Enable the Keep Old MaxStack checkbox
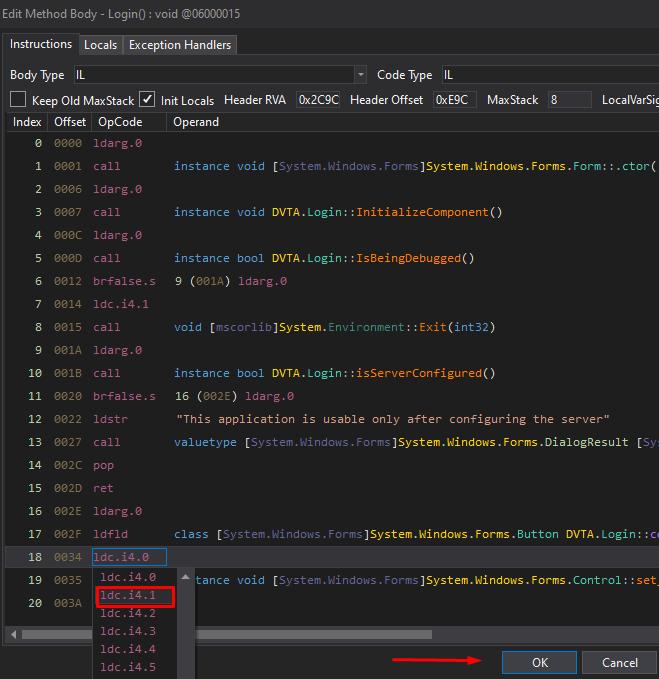The width and height of the screenshot is (659, 679). 18,100
